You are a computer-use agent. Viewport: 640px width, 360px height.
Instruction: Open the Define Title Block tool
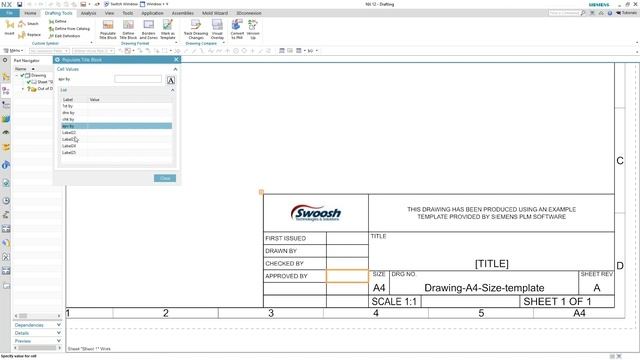128,29
